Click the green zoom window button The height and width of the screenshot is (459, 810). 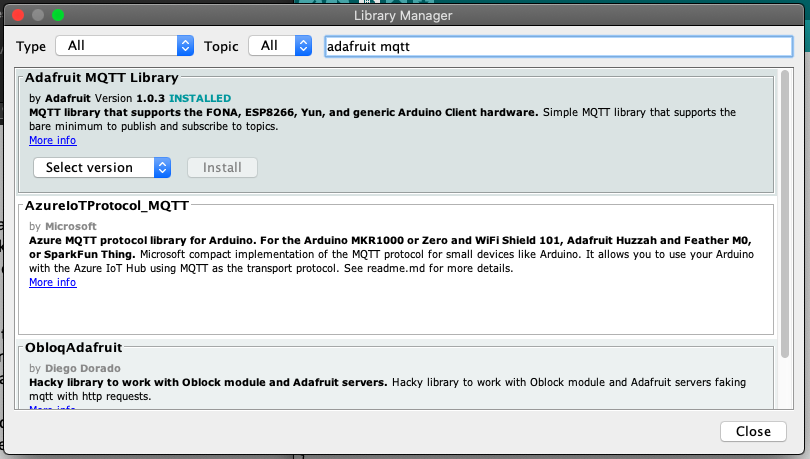pos(58,15)
